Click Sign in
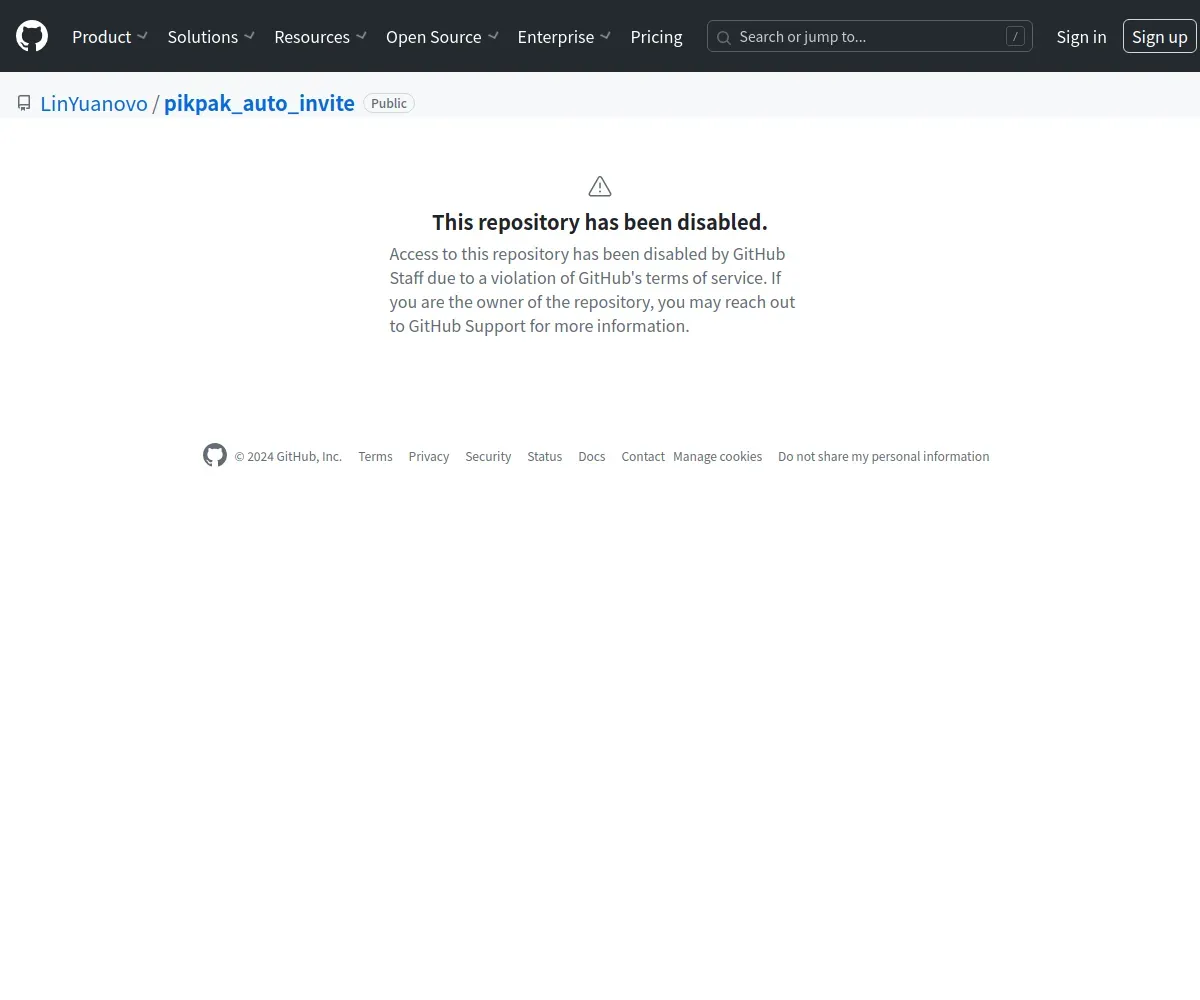 click(1081, 37)
